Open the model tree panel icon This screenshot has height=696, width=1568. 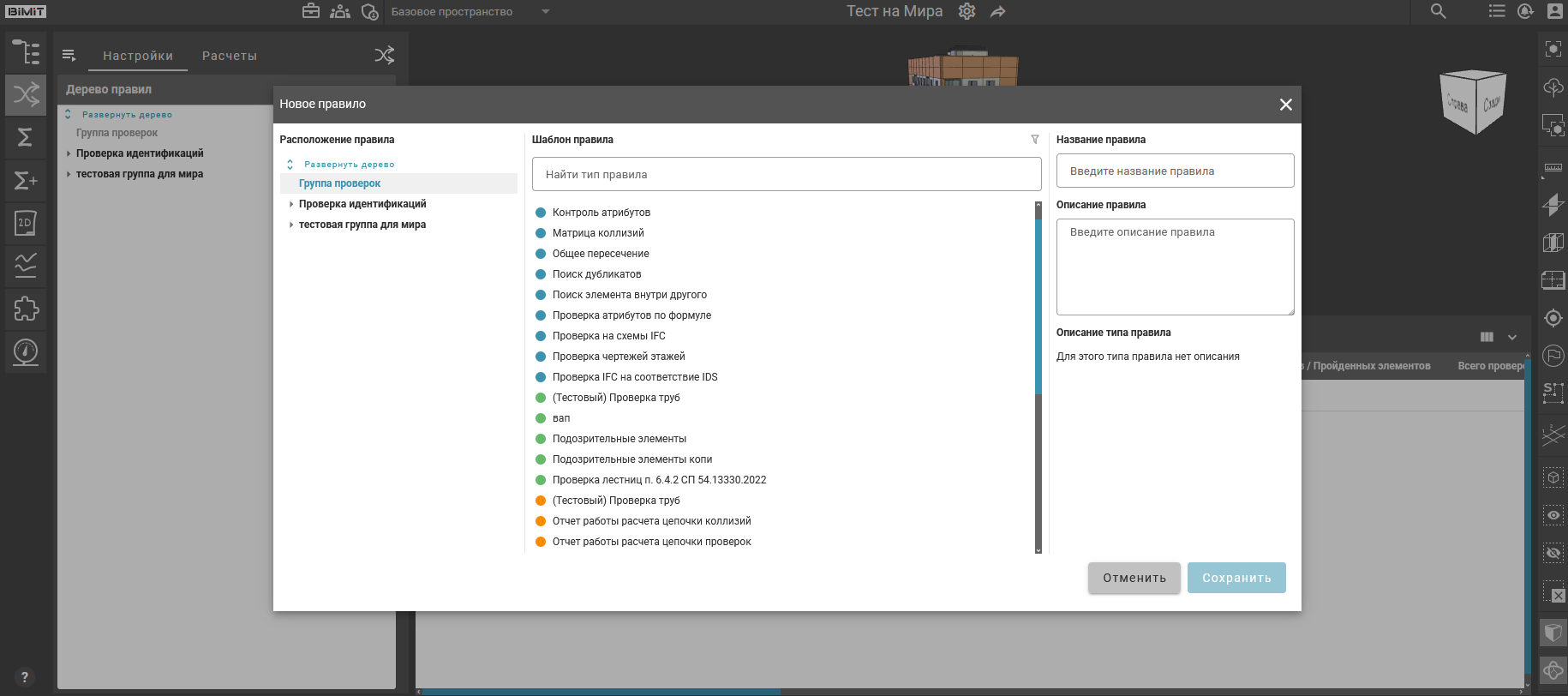point(26,52)
